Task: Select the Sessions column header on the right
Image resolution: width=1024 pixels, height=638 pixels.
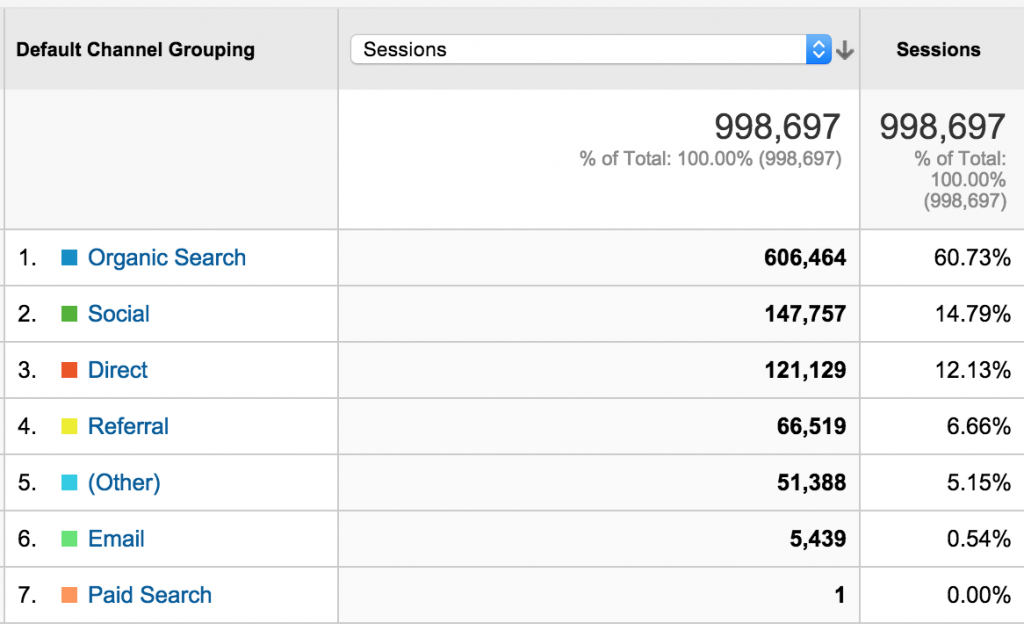Action: [x=938, y=49]
